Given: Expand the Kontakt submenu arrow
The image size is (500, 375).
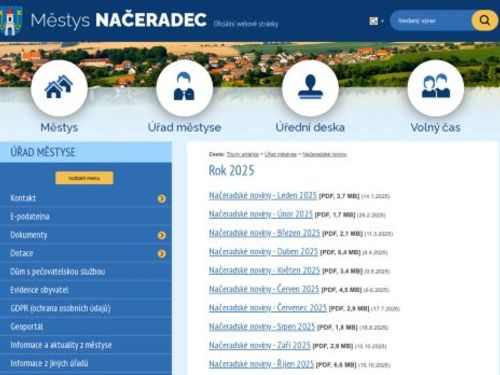Looking at the screenshot, I should point(162,199).
